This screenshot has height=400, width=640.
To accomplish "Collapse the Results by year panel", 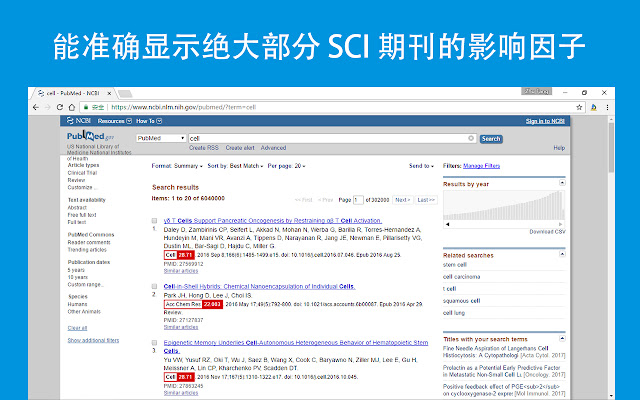I will (x=562, y=182).
